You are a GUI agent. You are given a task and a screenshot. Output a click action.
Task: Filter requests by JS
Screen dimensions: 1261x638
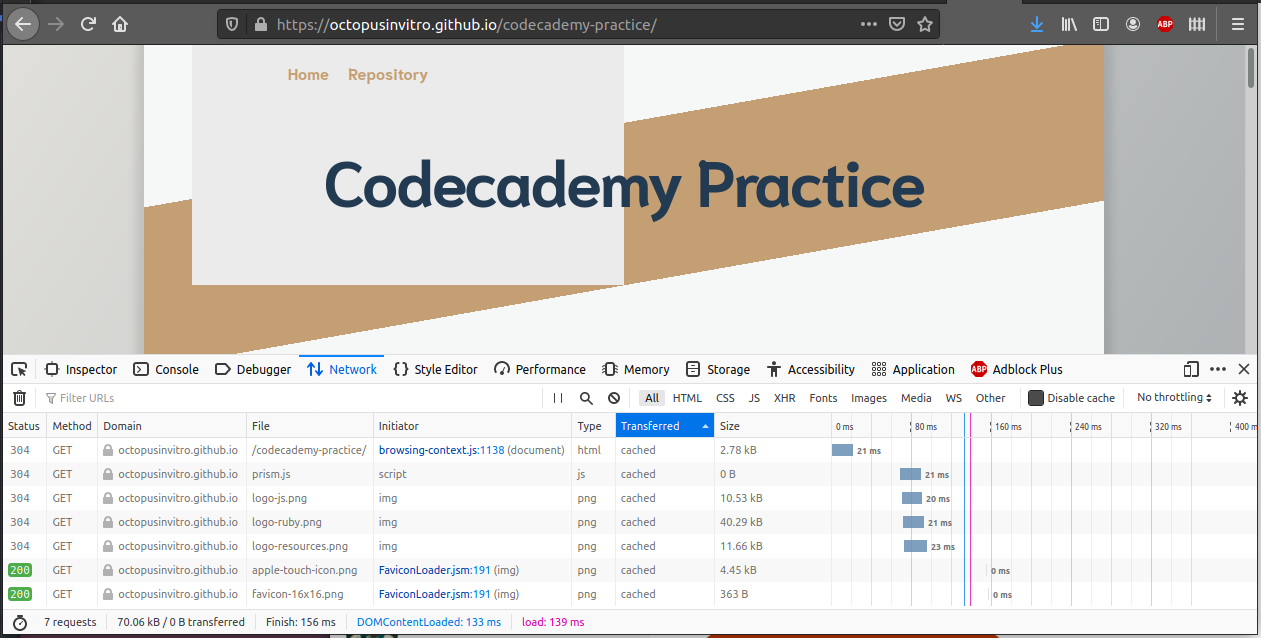point(754,398)
